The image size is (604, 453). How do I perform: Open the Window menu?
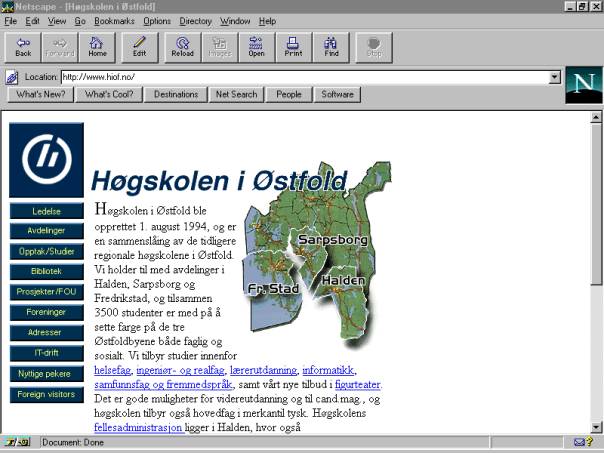pyautogui.click(x=235, y=21)
